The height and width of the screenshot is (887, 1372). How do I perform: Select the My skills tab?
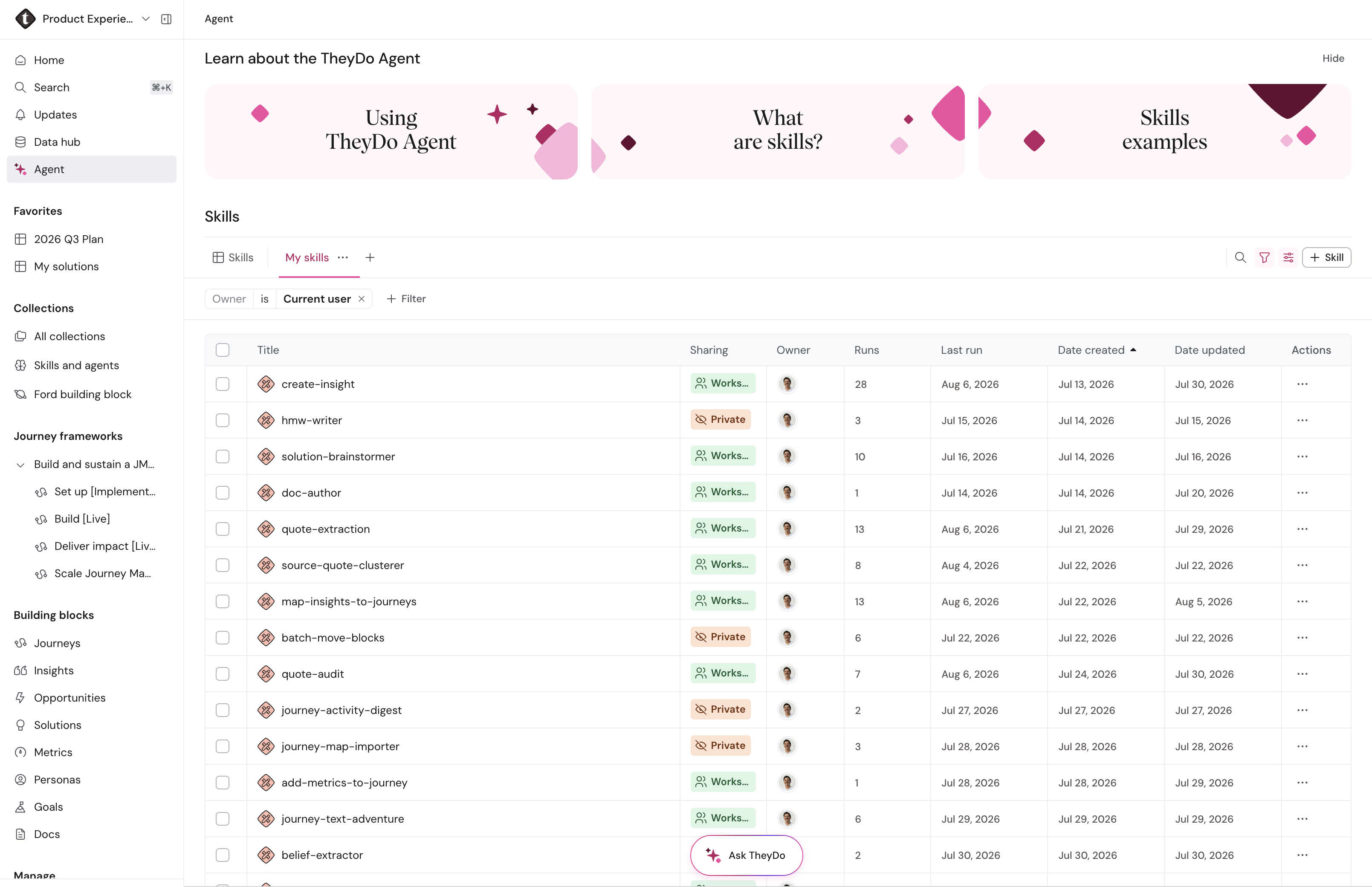click(307, 257)
